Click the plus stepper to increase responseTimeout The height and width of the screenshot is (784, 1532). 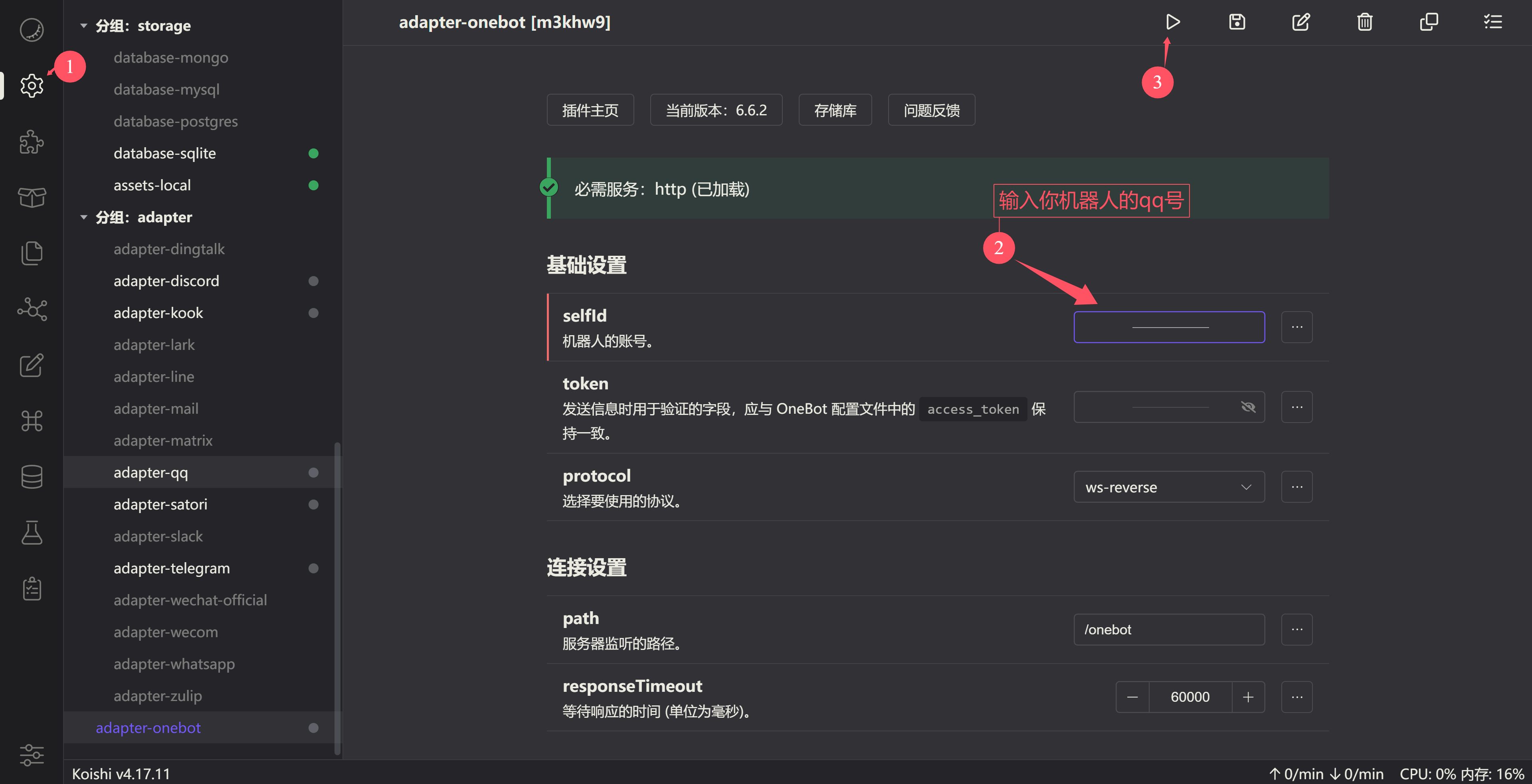pyautogui.click(x=1248, y=697)
